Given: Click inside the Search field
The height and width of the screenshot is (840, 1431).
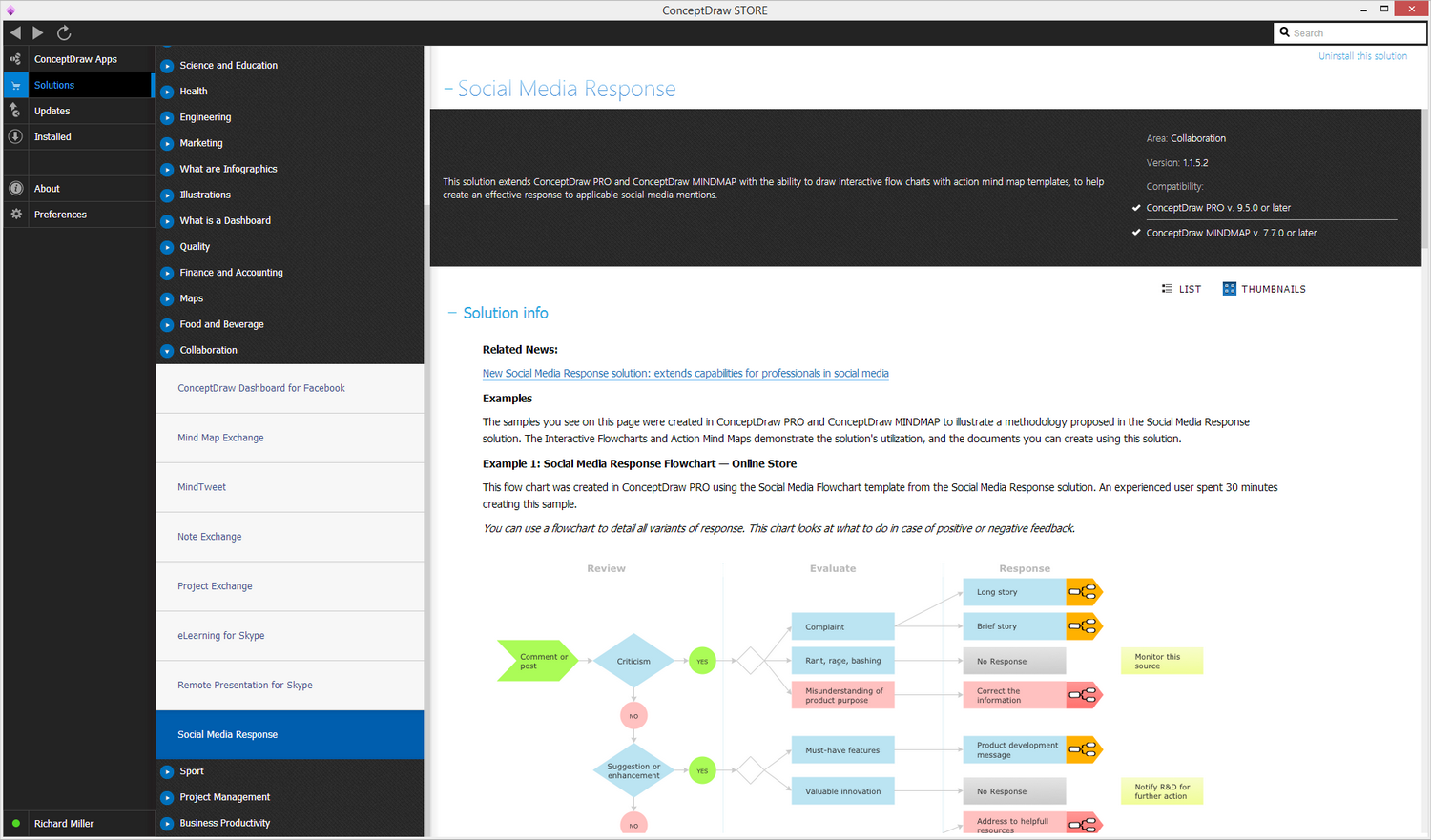Looking at the screenshot, I should [1350, 33].
